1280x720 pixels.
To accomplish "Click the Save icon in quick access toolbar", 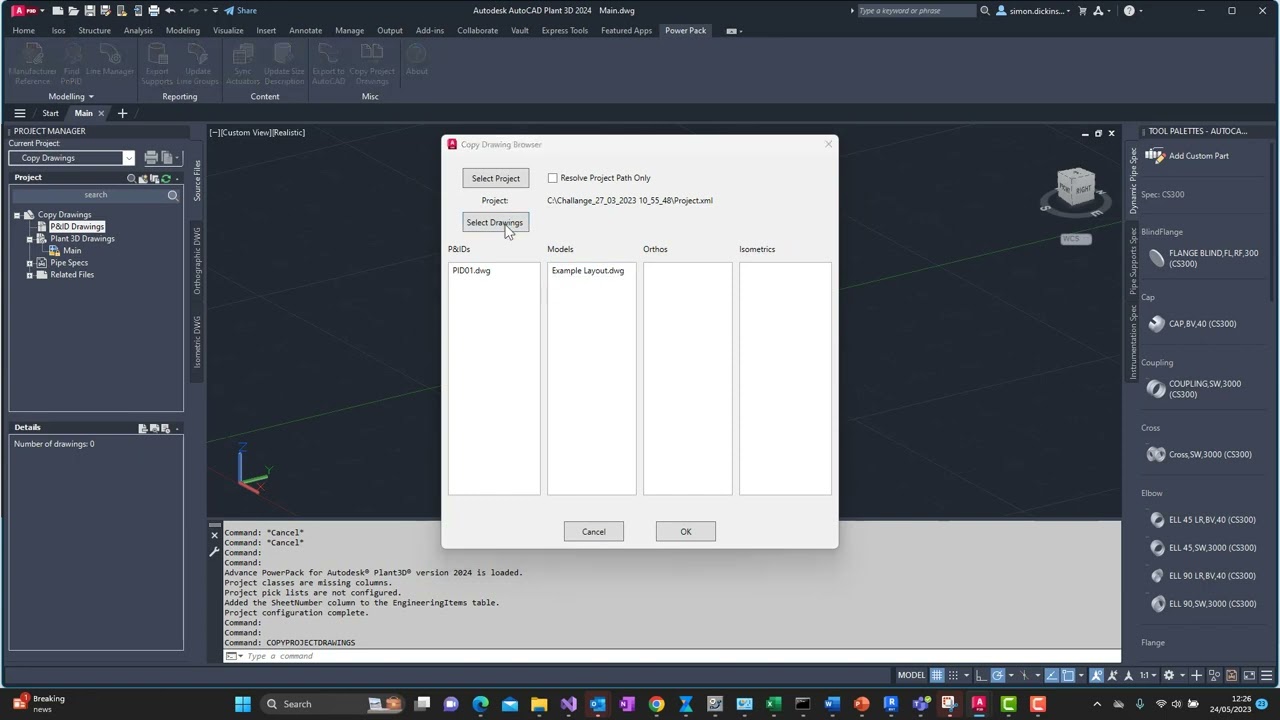I will (x=90, y=11).
